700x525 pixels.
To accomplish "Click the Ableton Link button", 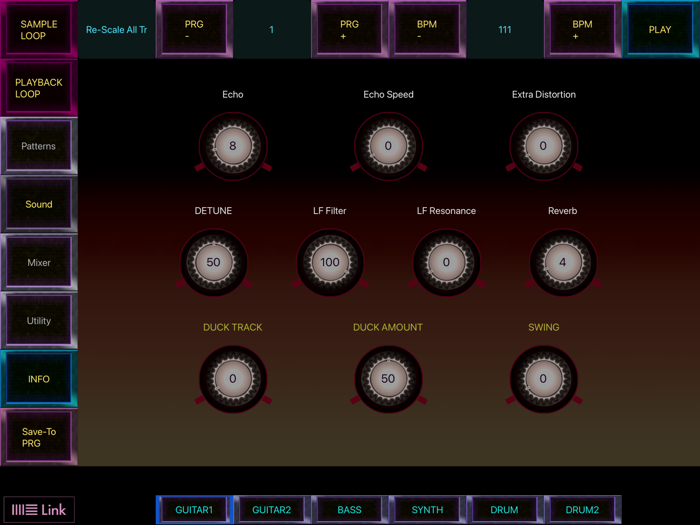I will [39, 509].
